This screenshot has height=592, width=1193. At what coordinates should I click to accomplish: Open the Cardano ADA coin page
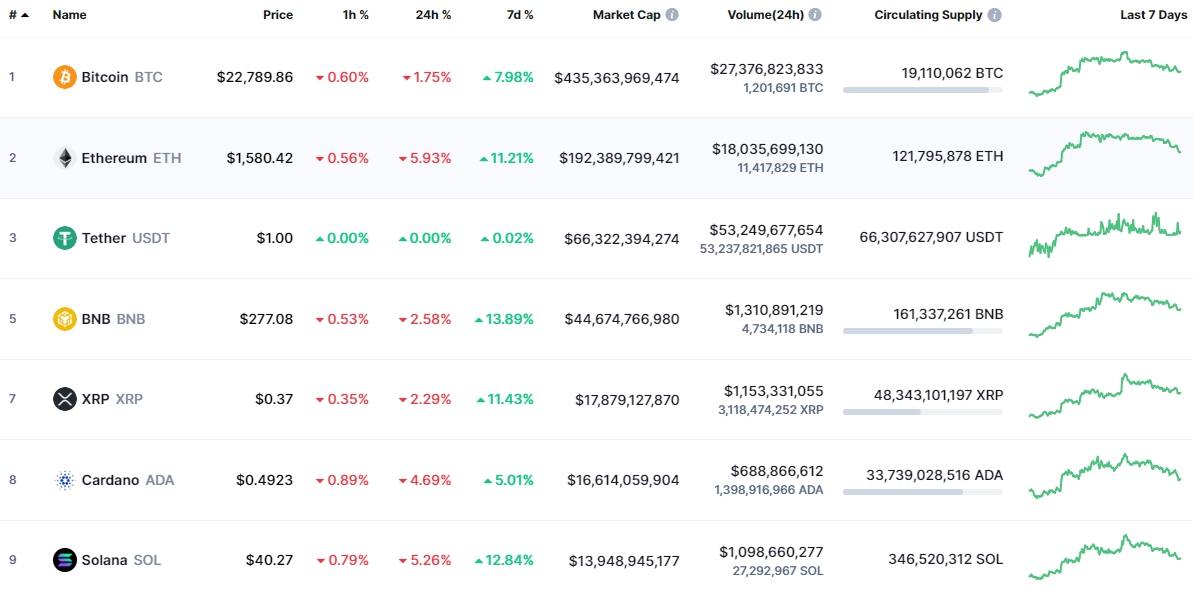coord(128,480)
